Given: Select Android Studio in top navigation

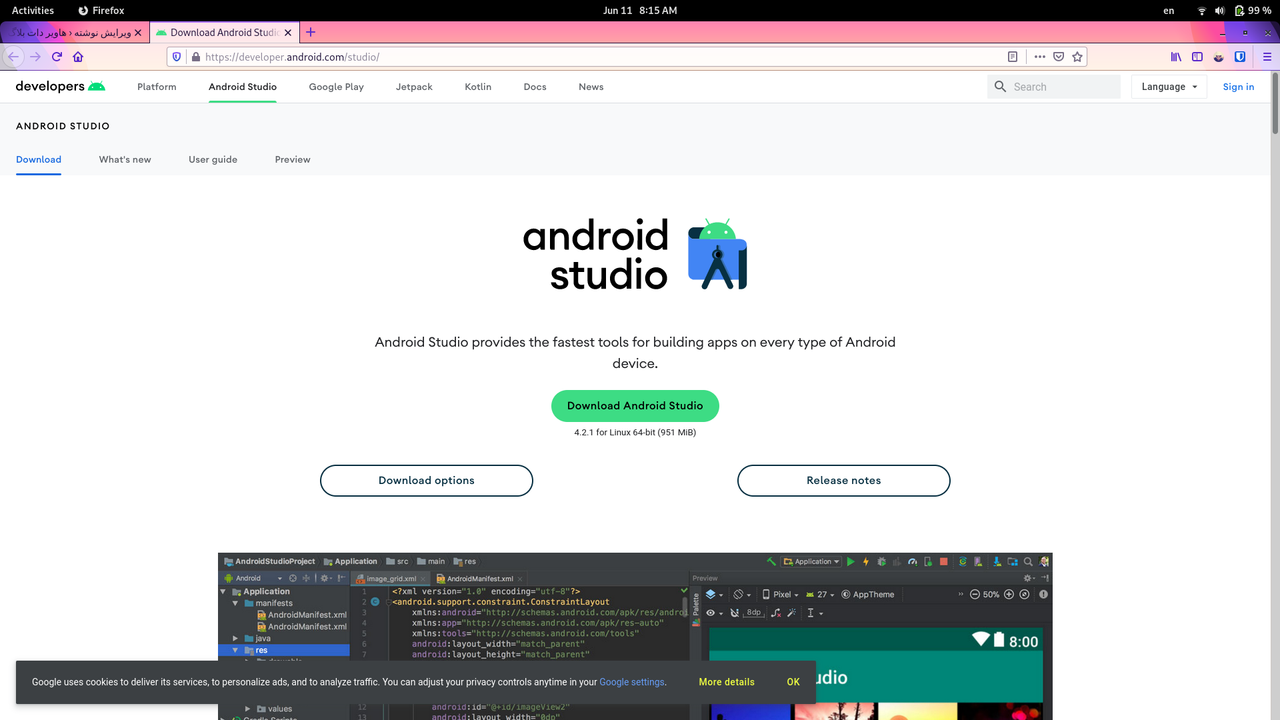Looking at the screenshot, I should tap(243, 87).
